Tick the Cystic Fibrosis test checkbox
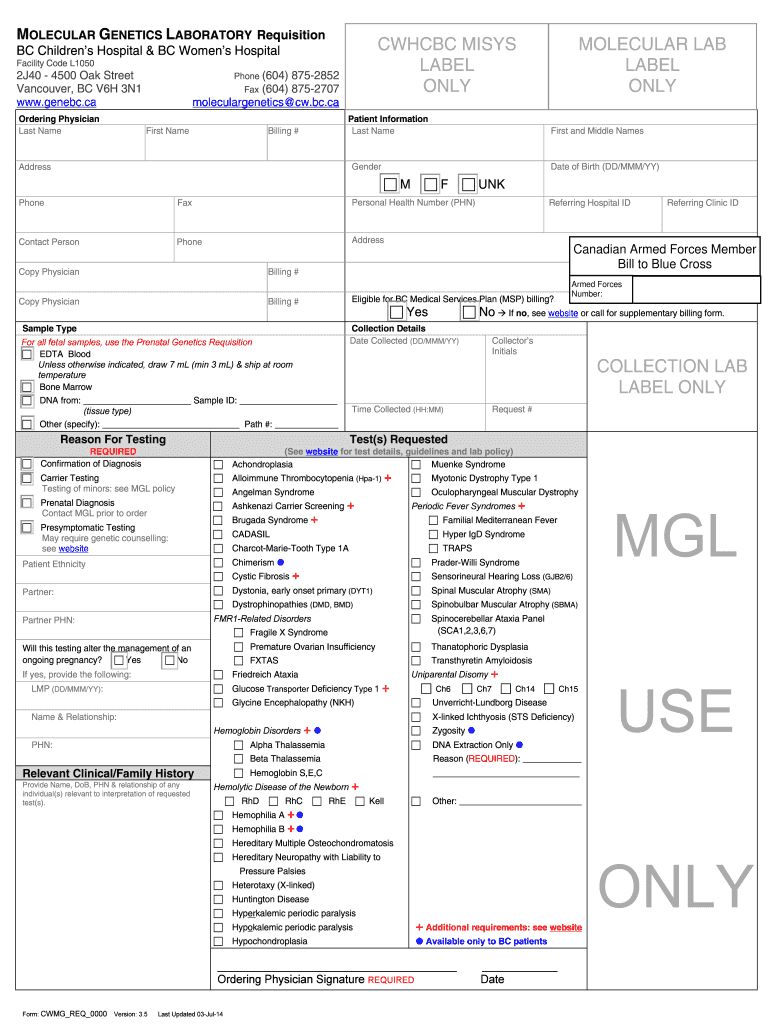The height and width of the screenshot is (1024, 770). pyautogui.click(x=218, y=577)
